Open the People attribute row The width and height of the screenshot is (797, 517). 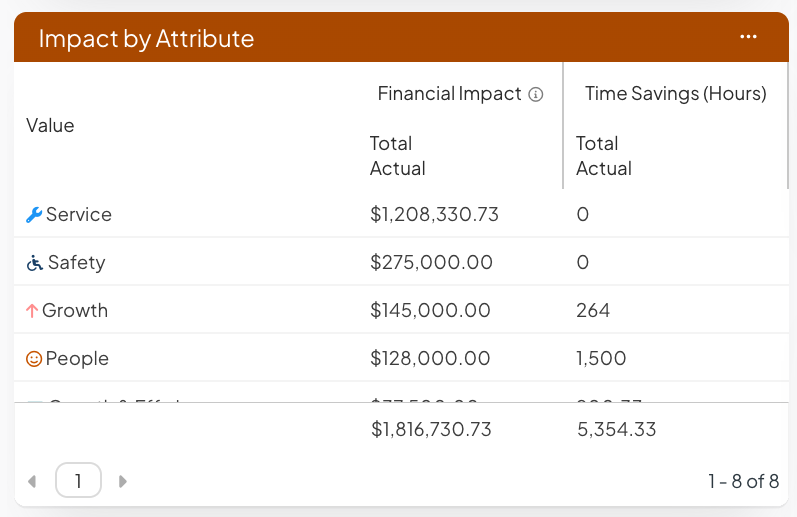tap(77, 359)
